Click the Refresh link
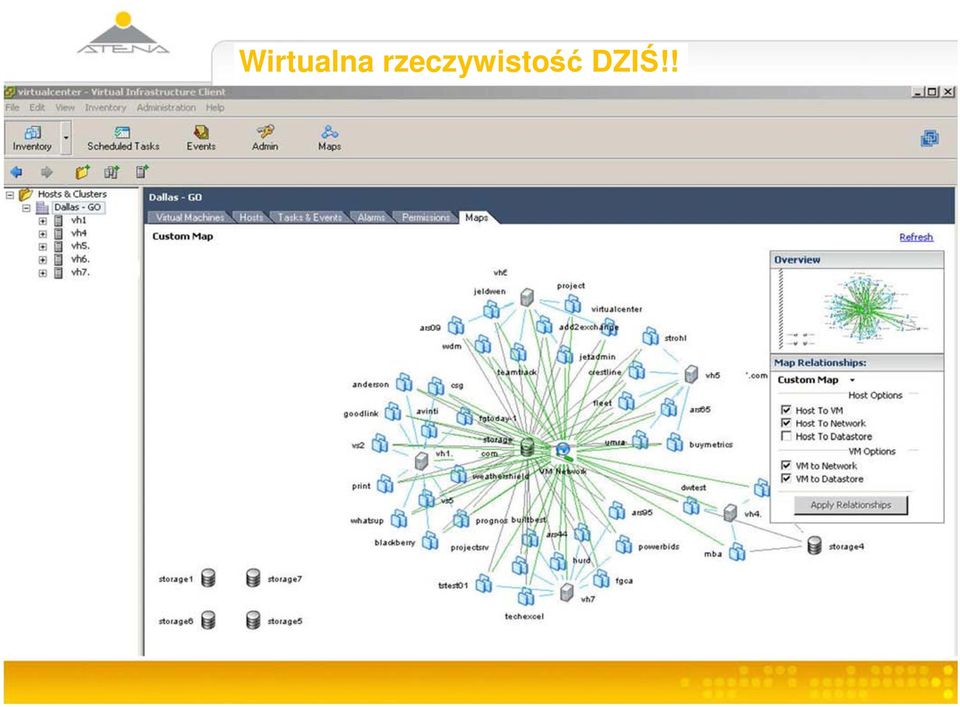Viewport: 960px width, 707px height. tap(916, 237)
